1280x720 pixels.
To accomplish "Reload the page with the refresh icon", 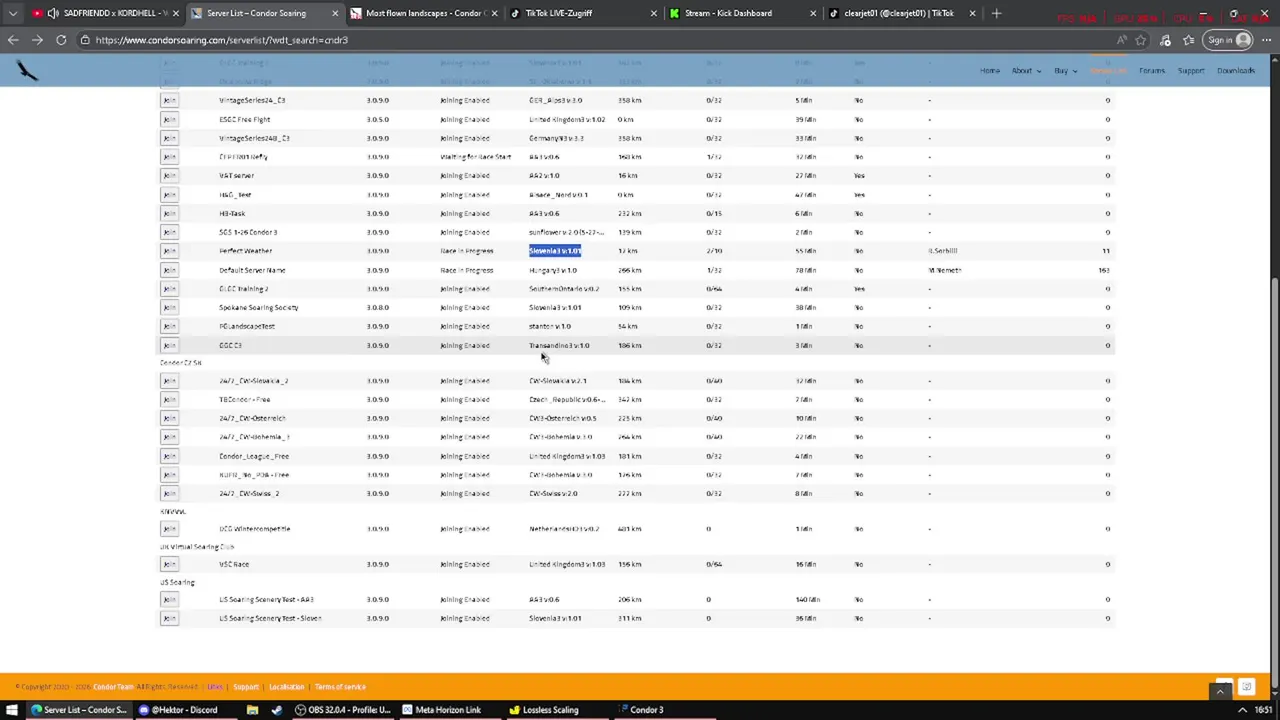I will click(x=61, y=40).
